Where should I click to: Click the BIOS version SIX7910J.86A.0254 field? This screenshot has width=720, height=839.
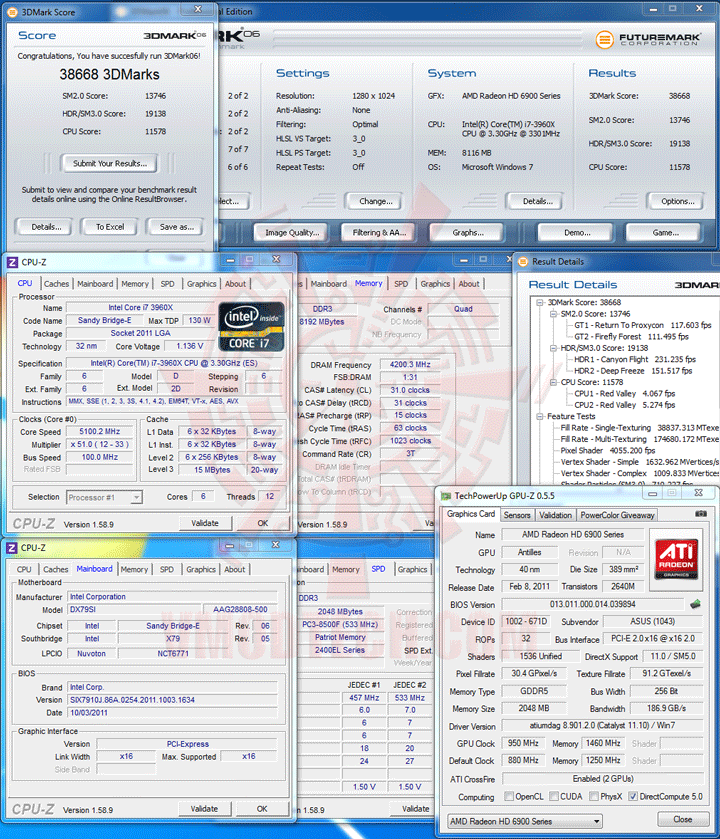172,700
